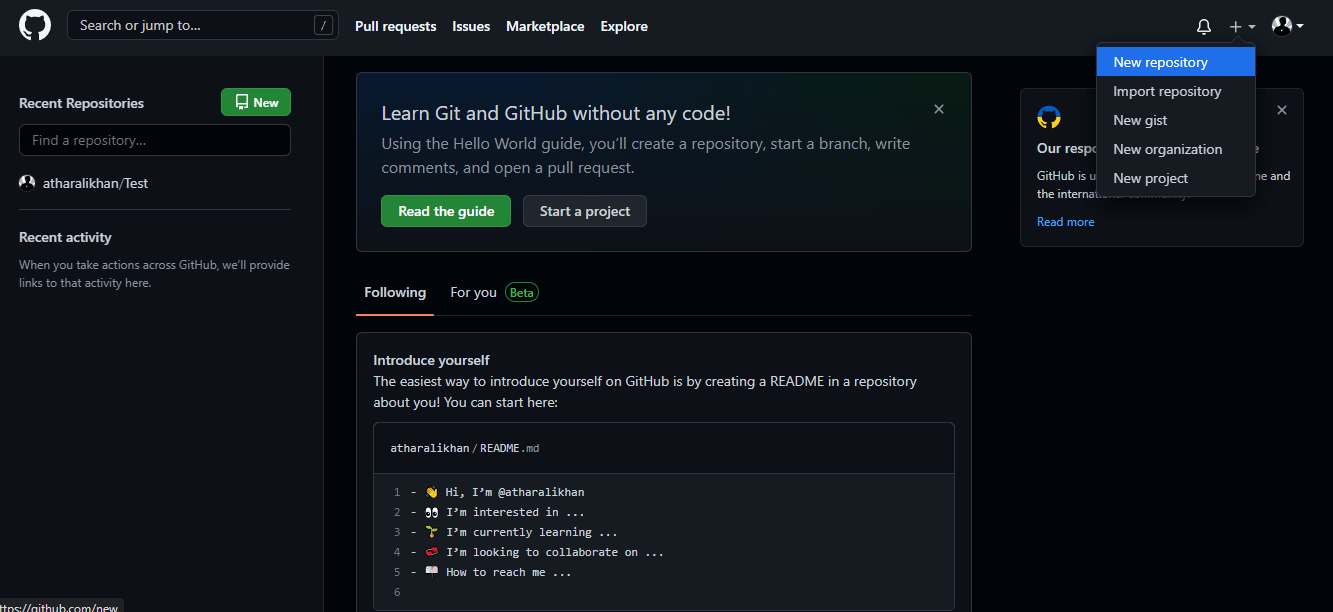This screenshot has height=612, width=1333.
Task: Click the Read the guide button
Action: (x=446, y=211)
